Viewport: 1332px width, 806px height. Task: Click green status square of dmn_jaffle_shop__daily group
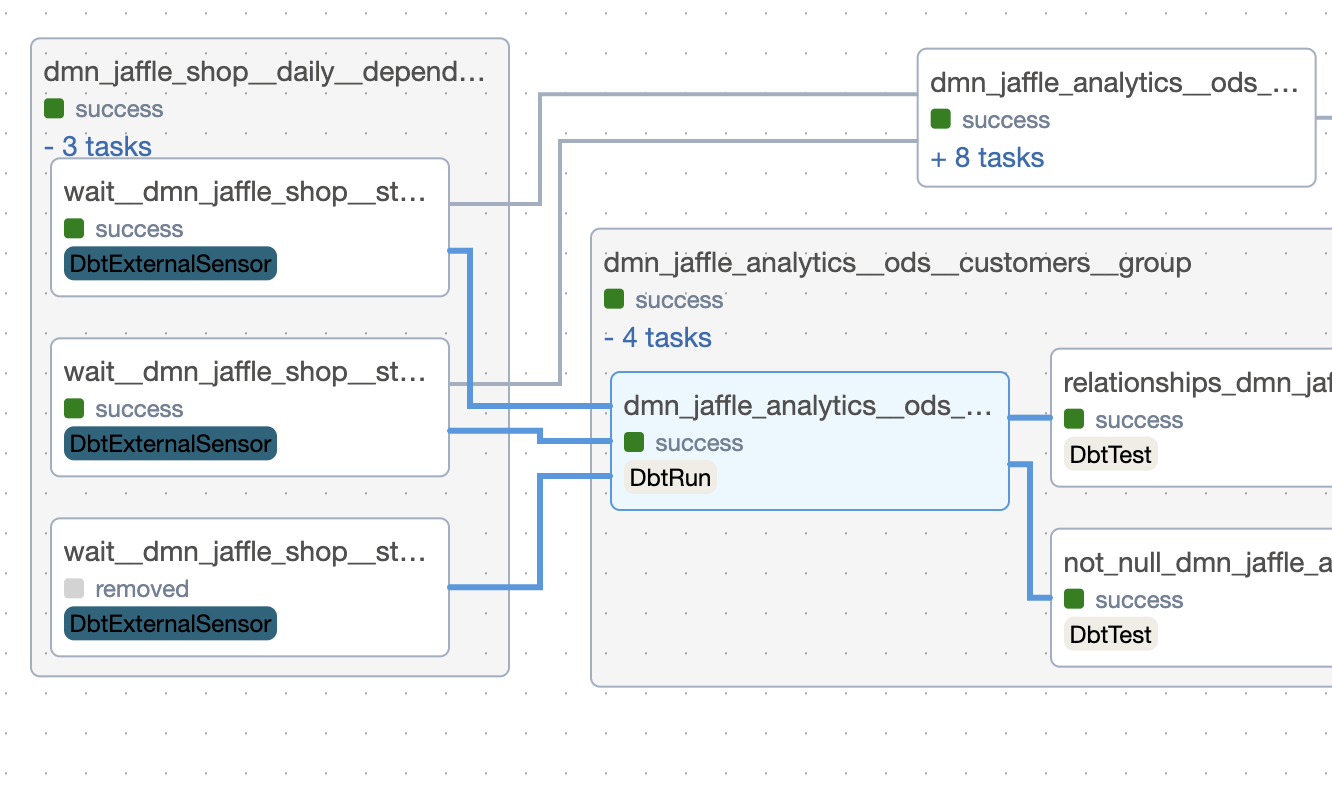tap(54, 109)
